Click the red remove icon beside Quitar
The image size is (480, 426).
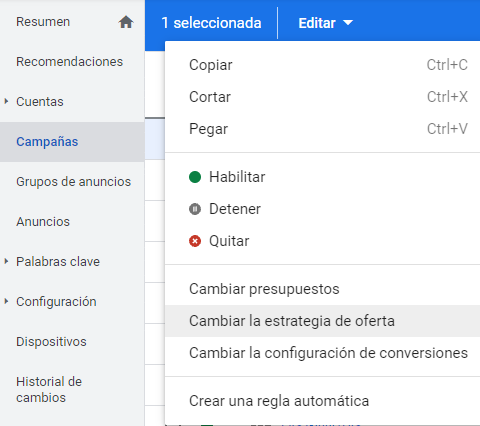click(195, 241)
